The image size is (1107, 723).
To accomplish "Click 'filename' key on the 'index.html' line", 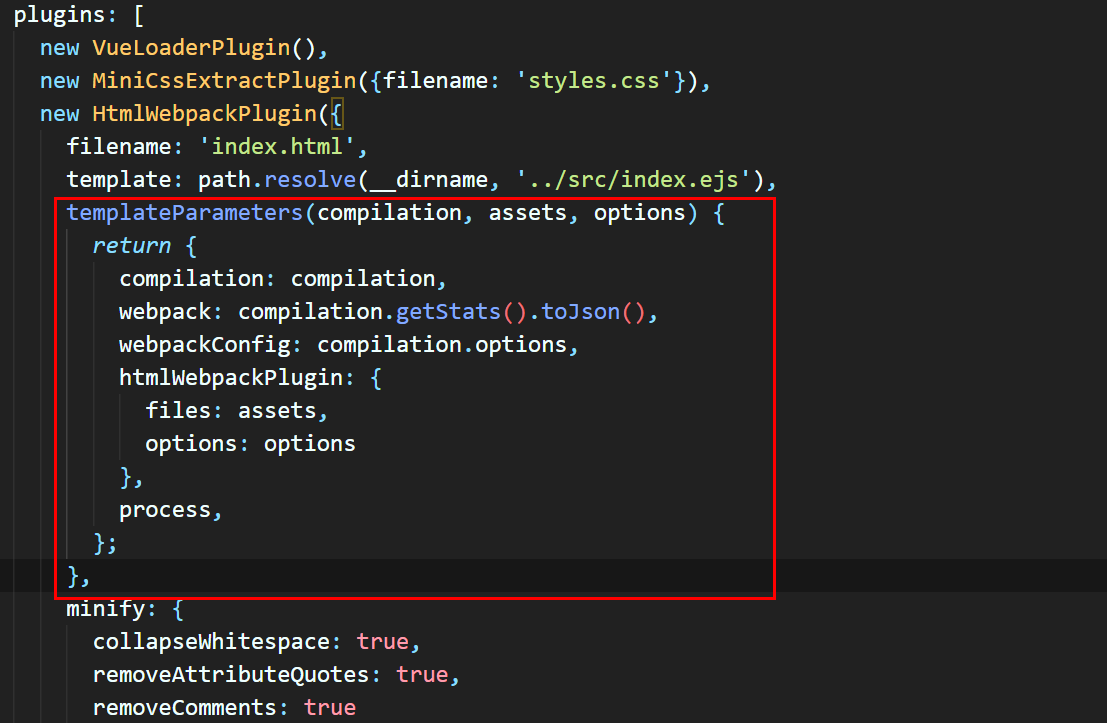I will (119, 147).
